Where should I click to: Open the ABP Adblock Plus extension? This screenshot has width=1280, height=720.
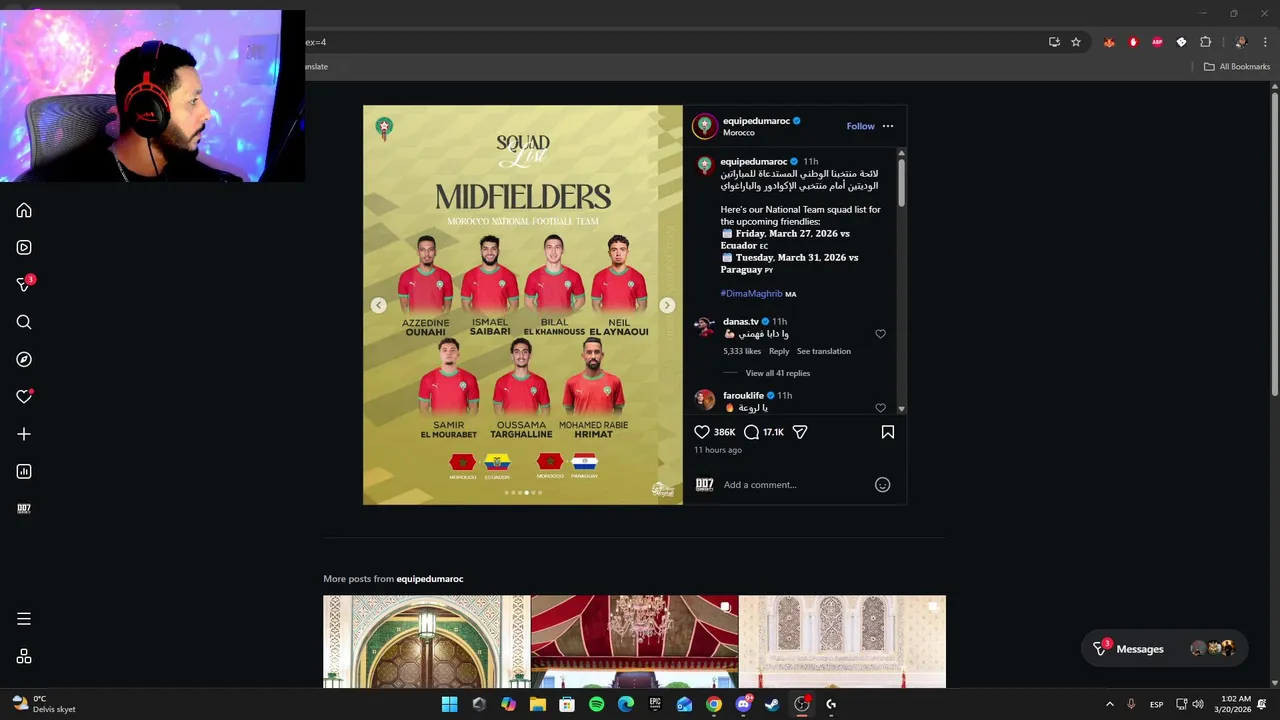click(x=1157, y=42)
